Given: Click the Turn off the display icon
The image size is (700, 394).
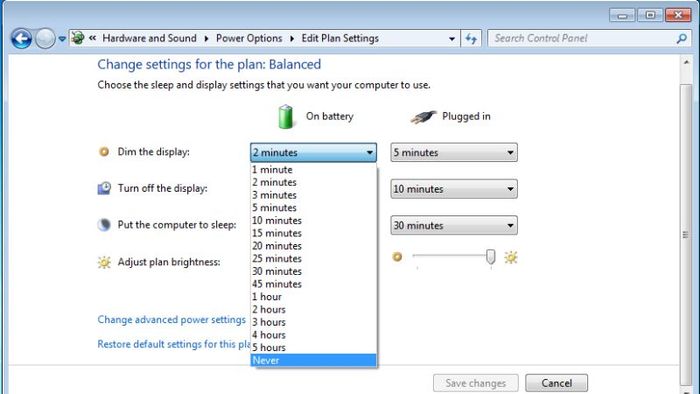Looking at the screenshot, I should (104, 188).
